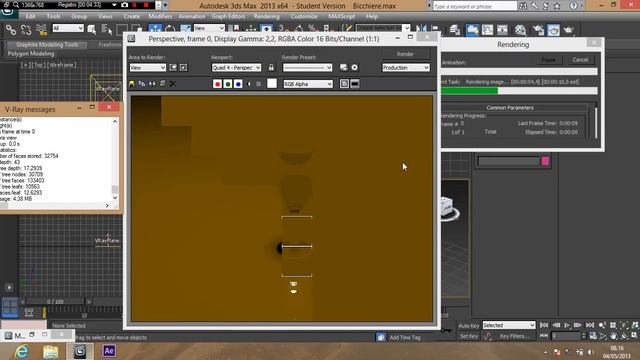Open the Material Editor icon
Image resolution: width=640 pixels, height=360 pixels.
(520, 29)
